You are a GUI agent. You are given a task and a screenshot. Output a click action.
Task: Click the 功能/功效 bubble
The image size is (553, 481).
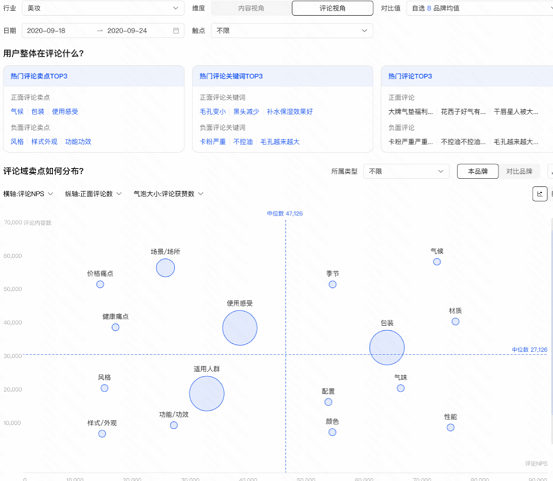(x=174, y=425)
